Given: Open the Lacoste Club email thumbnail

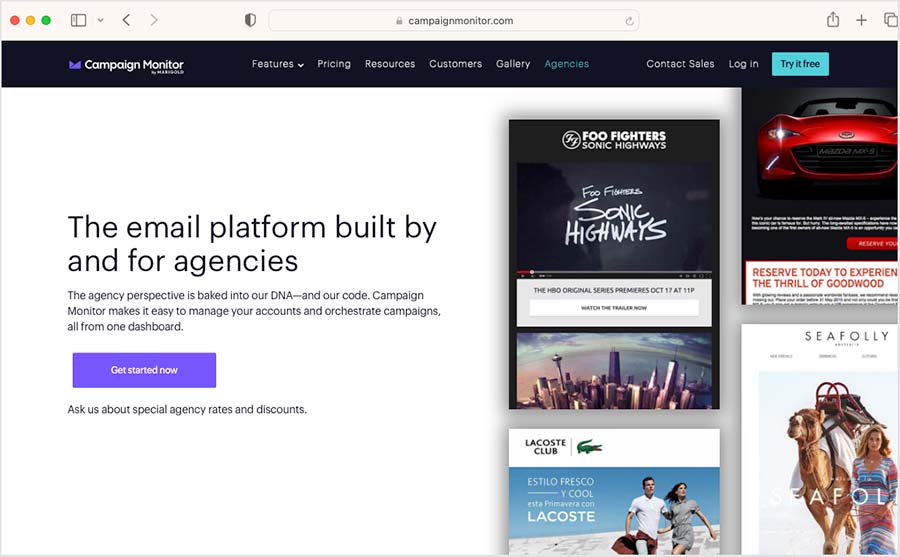Looking at the screenshot, I should tap(614, 492).
